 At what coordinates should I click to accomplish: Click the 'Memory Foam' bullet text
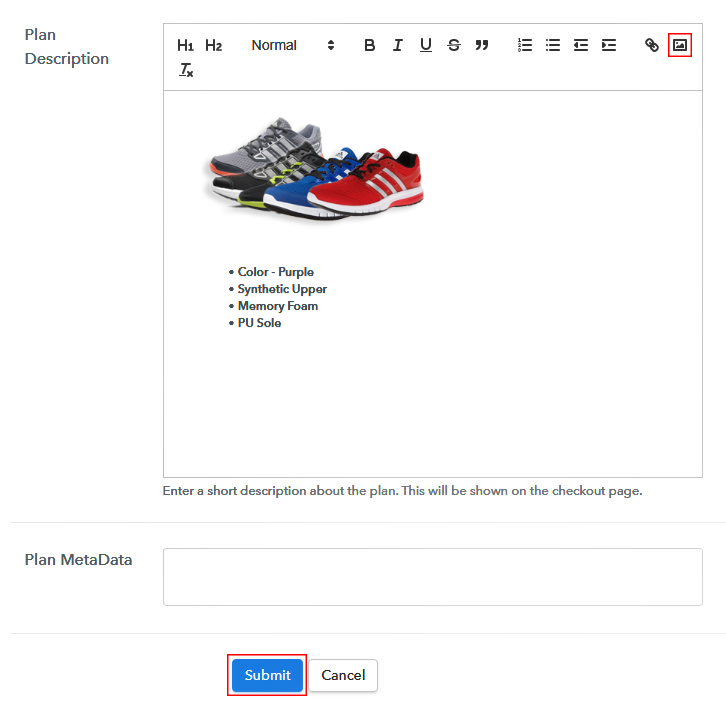[278, 306]
